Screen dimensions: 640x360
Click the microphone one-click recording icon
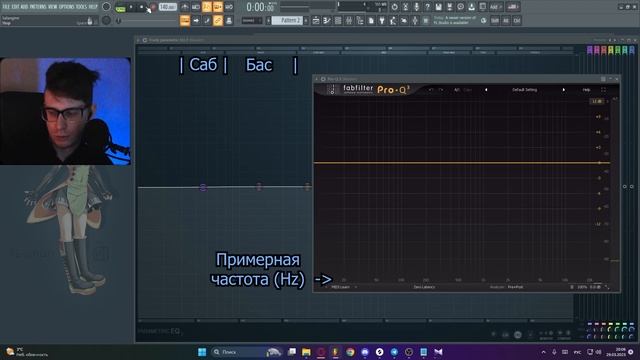pos(416,7)
